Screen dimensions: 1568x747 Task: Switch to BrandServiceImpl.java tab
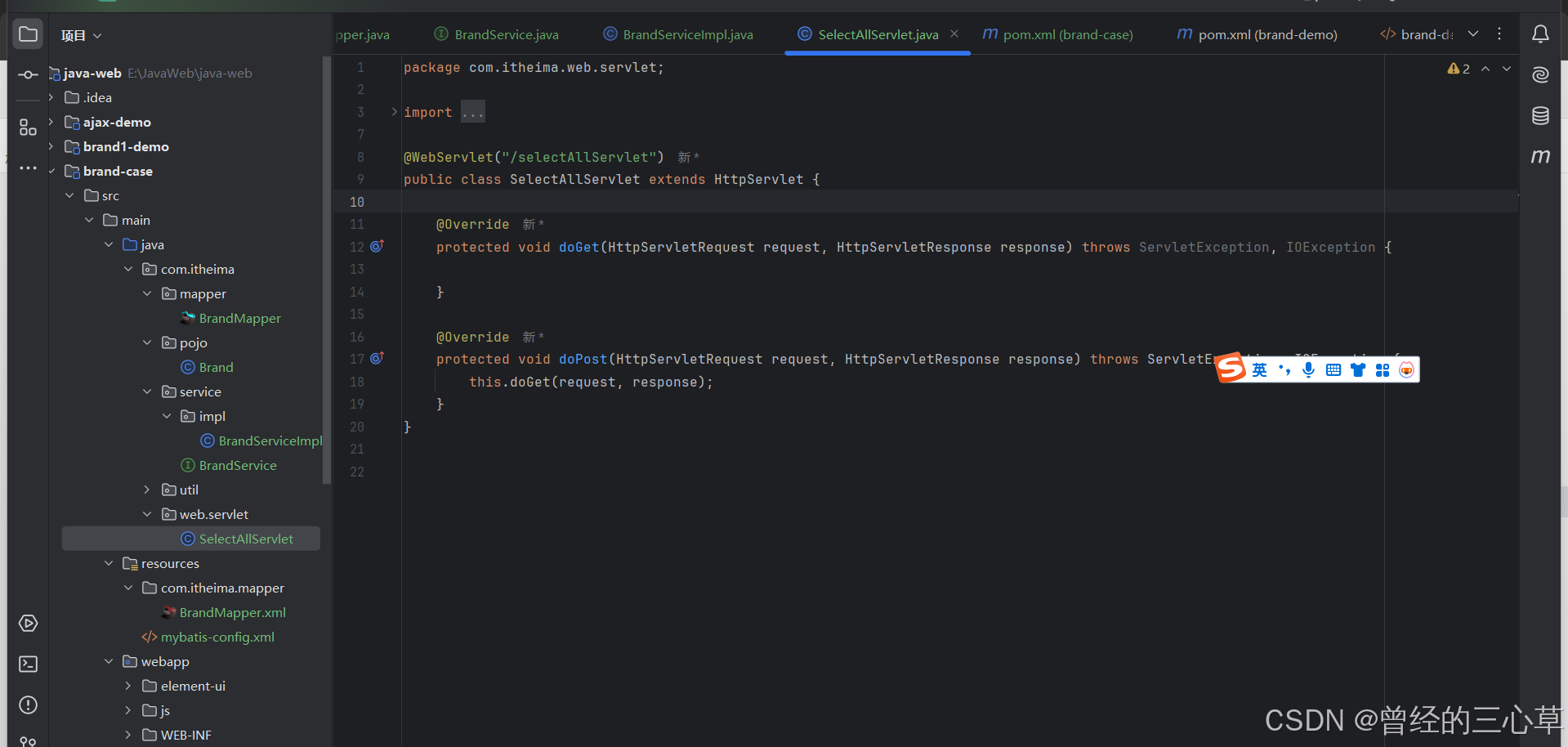tap(678, 34)
